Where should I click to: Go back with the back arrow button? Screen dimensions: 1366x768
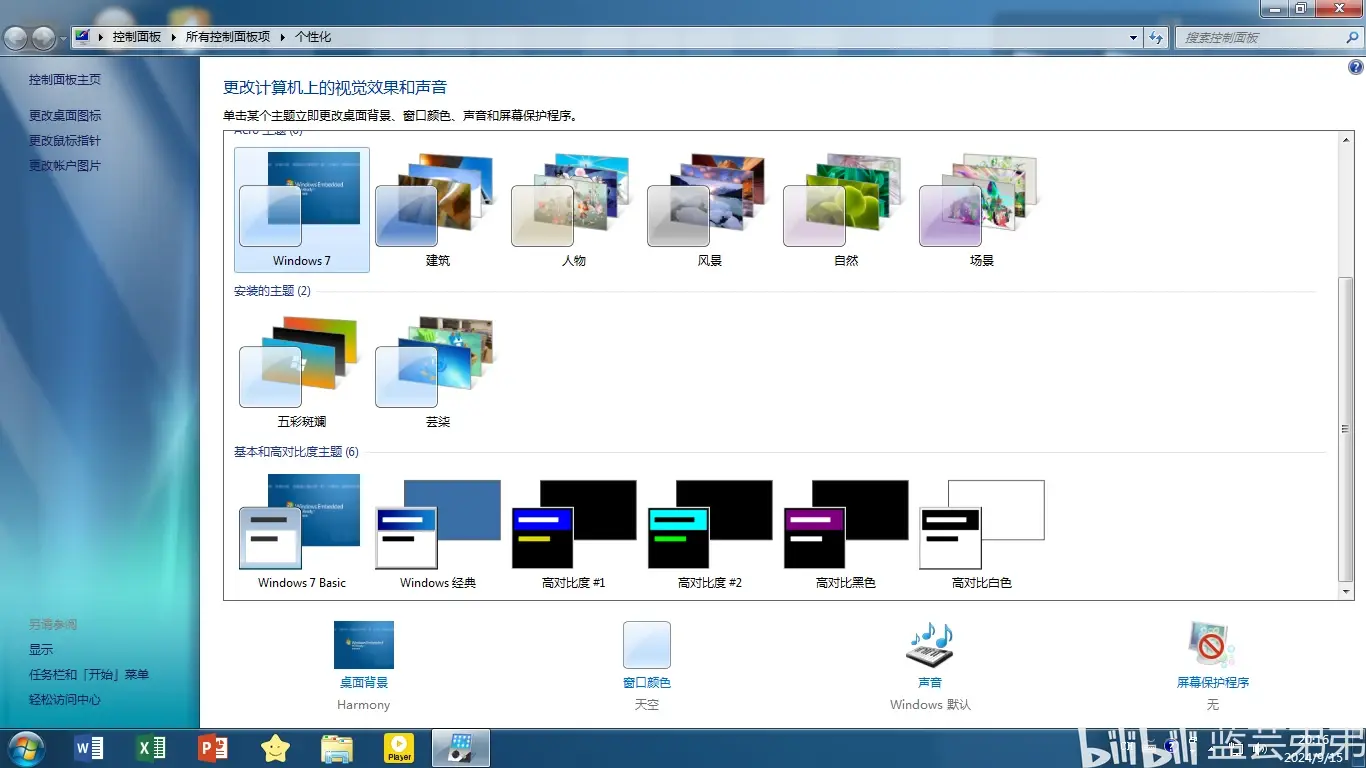coord(16,38)
